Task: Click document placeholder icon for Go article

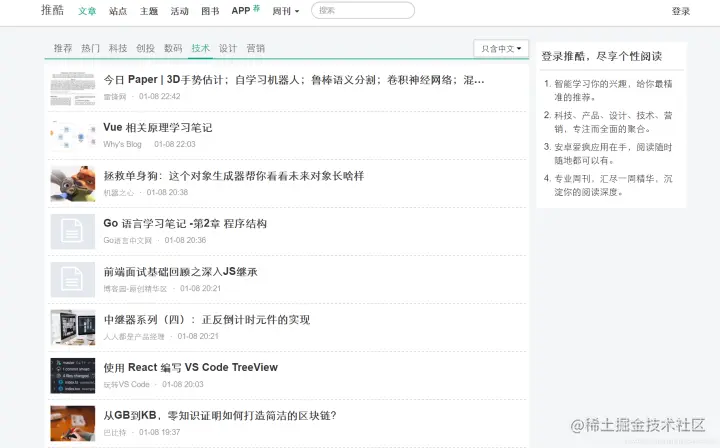Action: (x=73, y=231)
